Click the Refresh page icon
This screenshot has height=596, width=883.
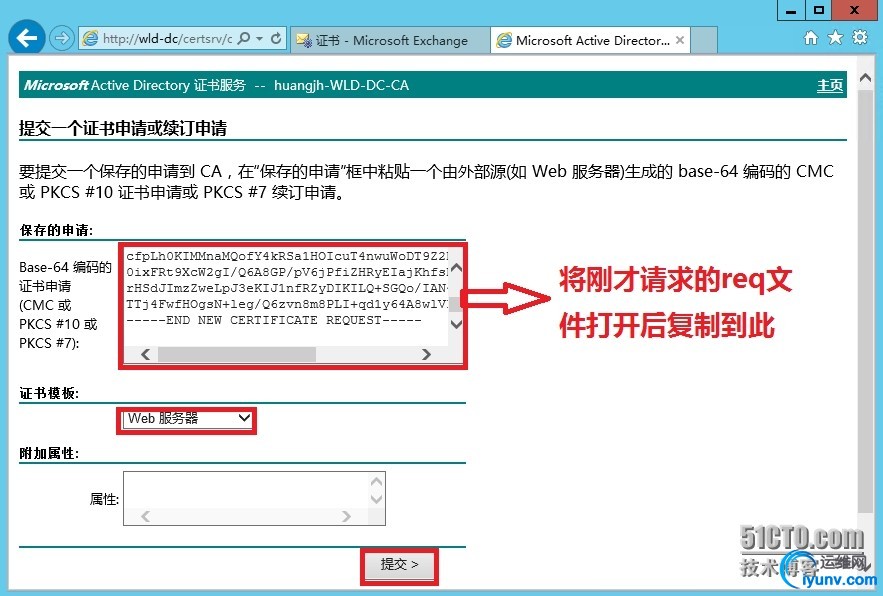(x=276, y=38)
